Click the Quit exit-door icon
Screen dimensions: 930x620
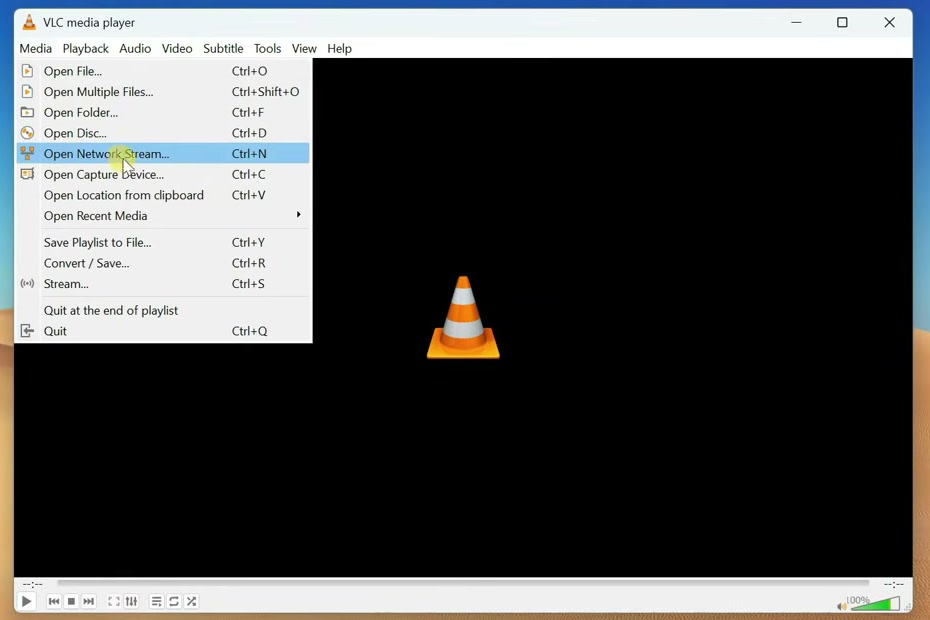(27, 331)
